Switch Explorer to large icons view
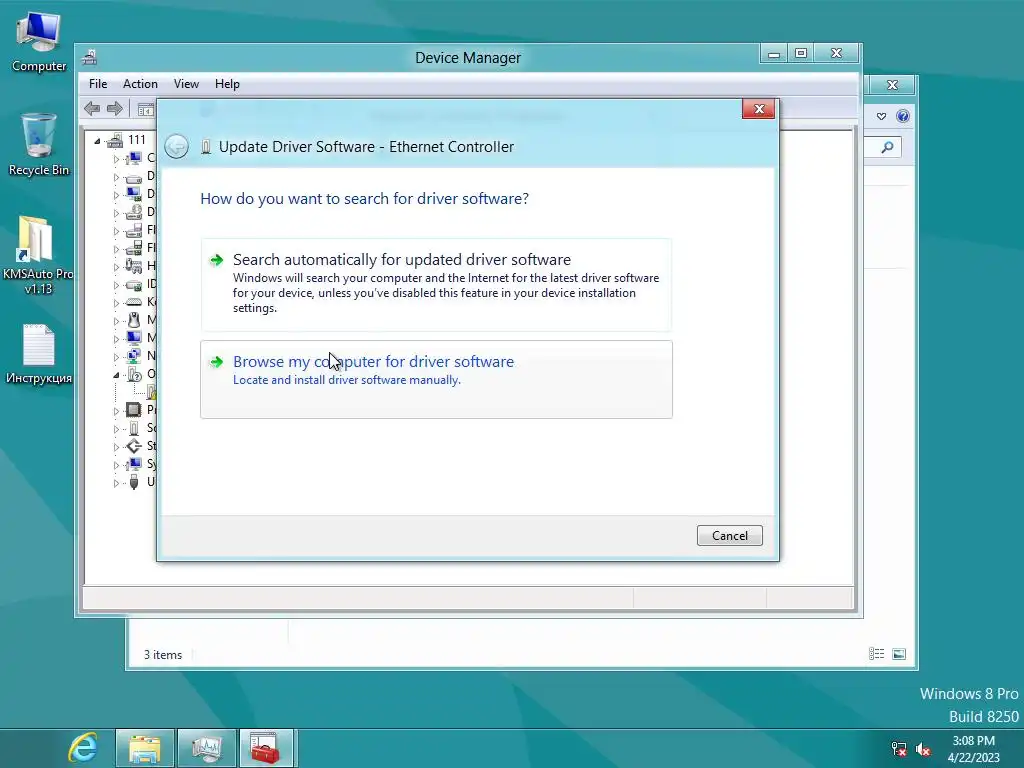This screenshot has width=1024, height=768. pos(899,654)
